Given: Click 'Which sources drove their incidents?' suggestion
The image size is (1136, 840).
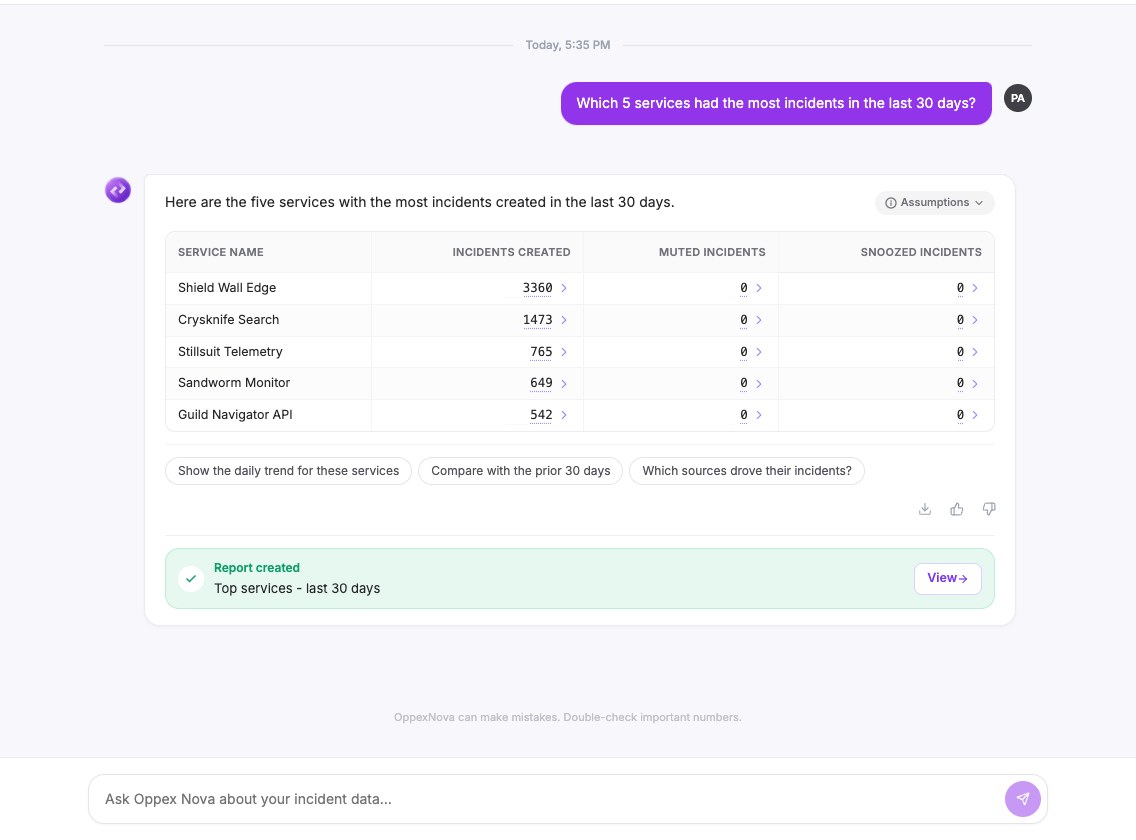Looking at the screenshot, I should [746, 471].
